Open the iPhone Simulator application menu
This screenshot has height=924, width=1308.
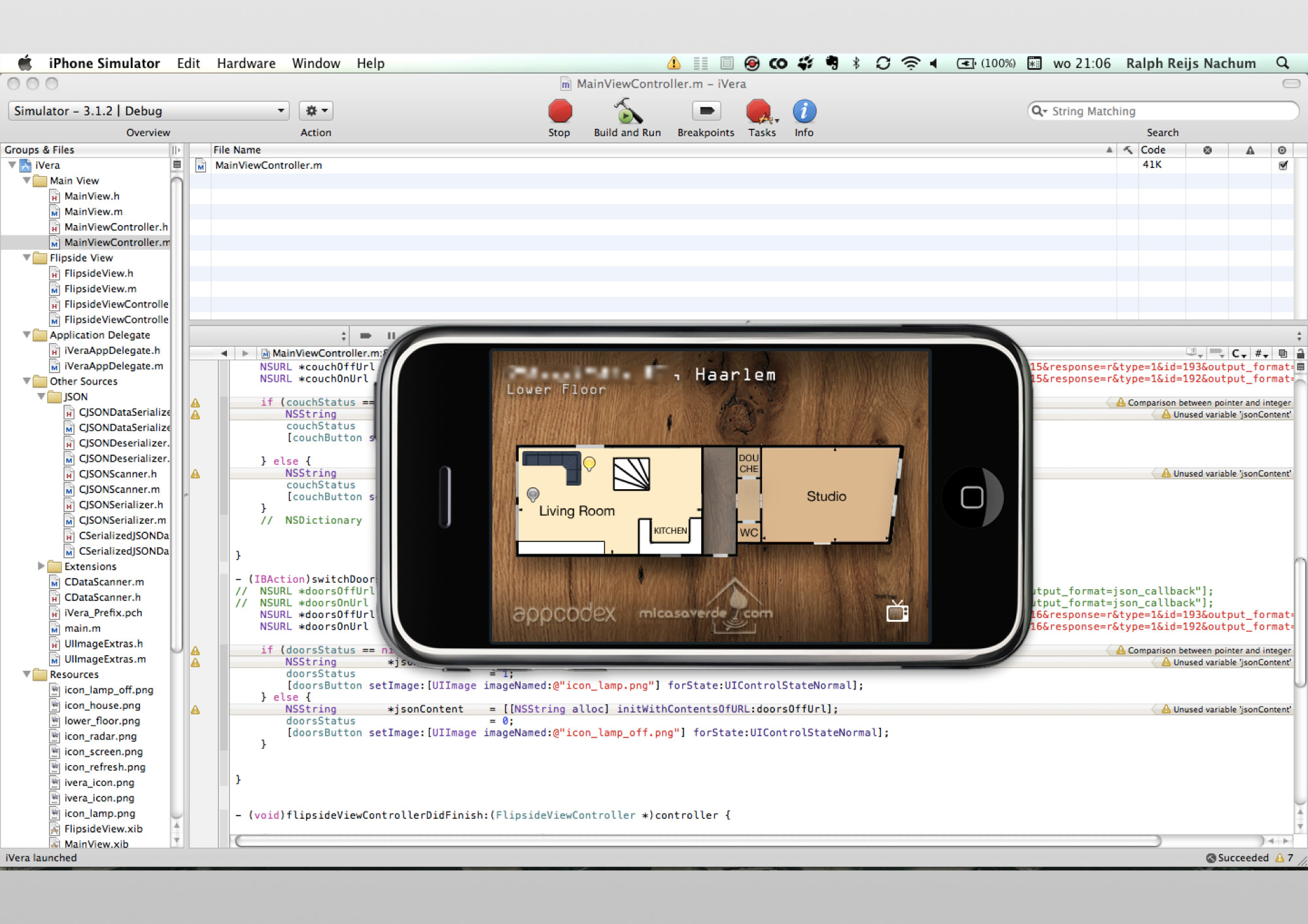coord(104,63)
